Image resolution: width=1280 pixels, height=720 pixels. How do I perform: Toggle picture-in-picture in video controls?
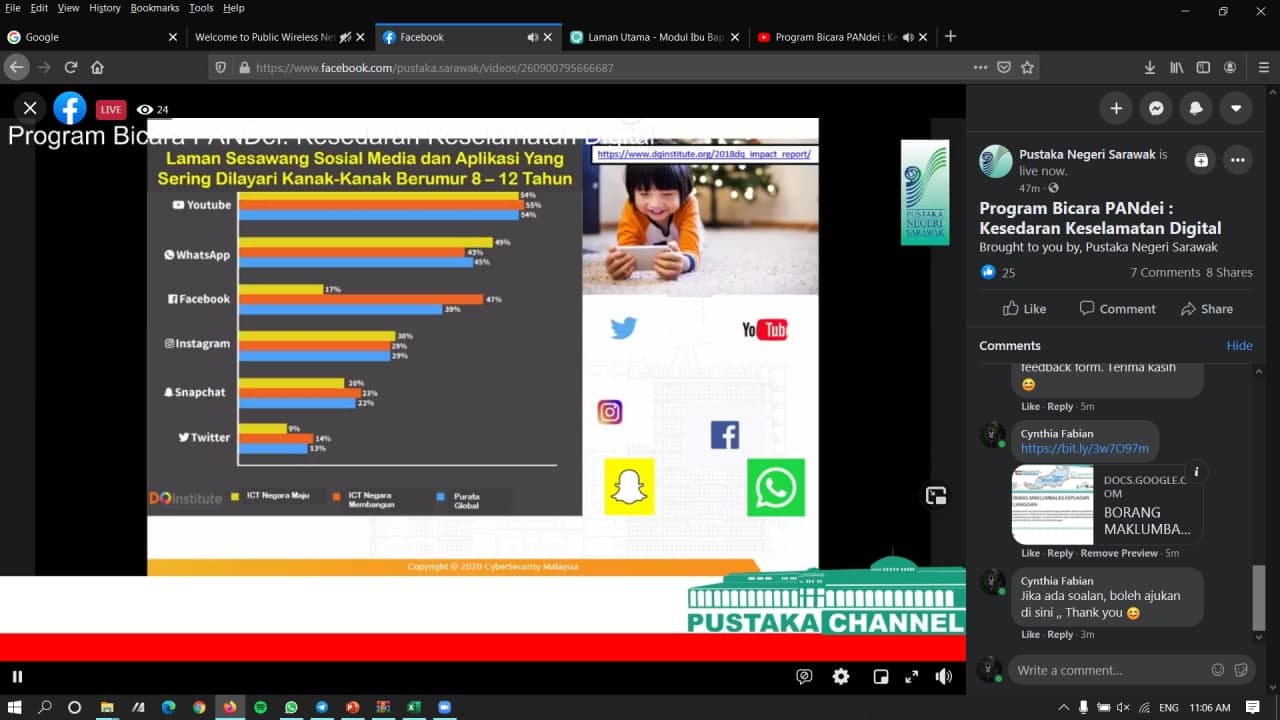[x=880, y=676]
